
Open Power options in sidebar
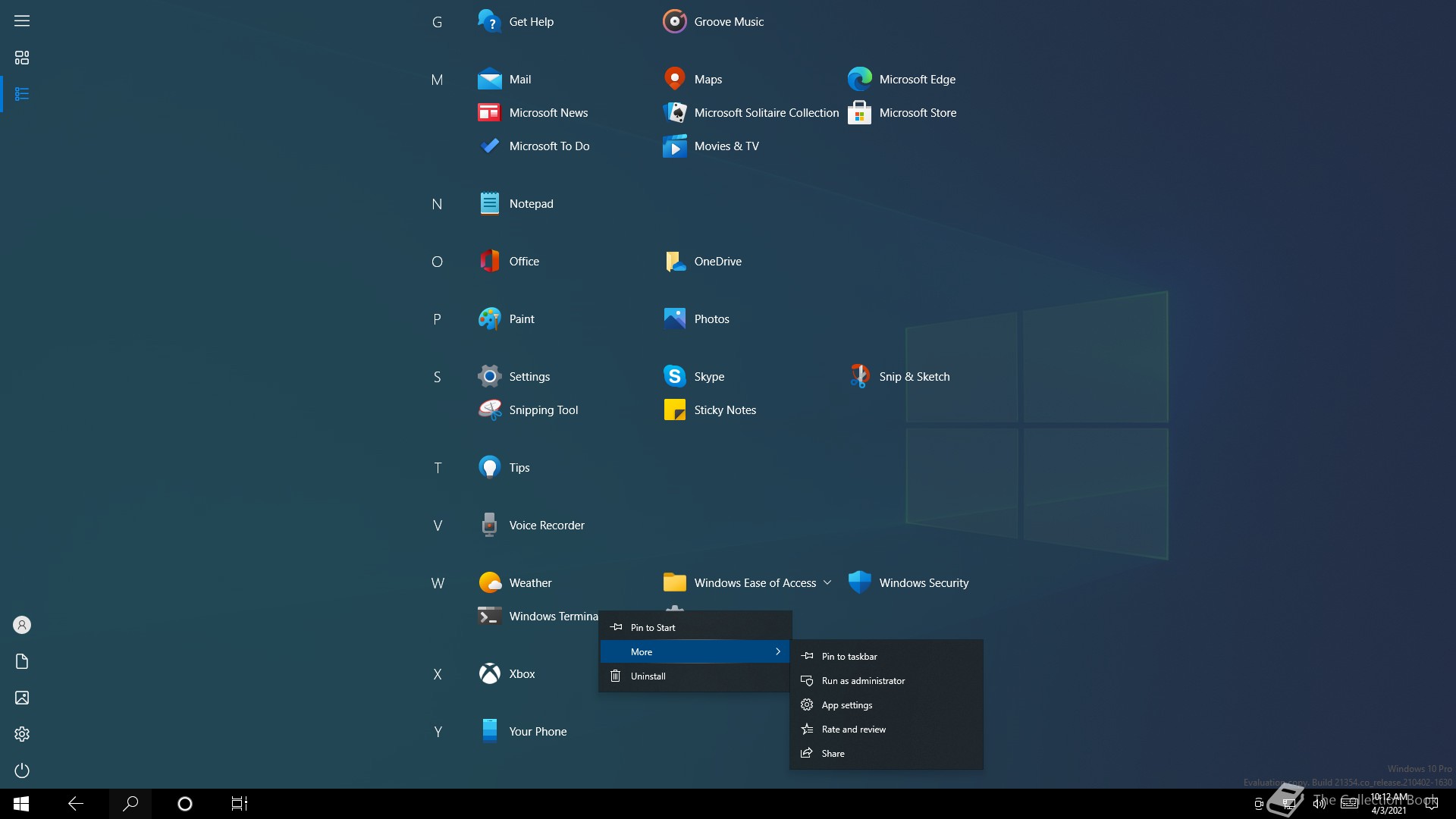pyautogui.click(x=22, y=770)
